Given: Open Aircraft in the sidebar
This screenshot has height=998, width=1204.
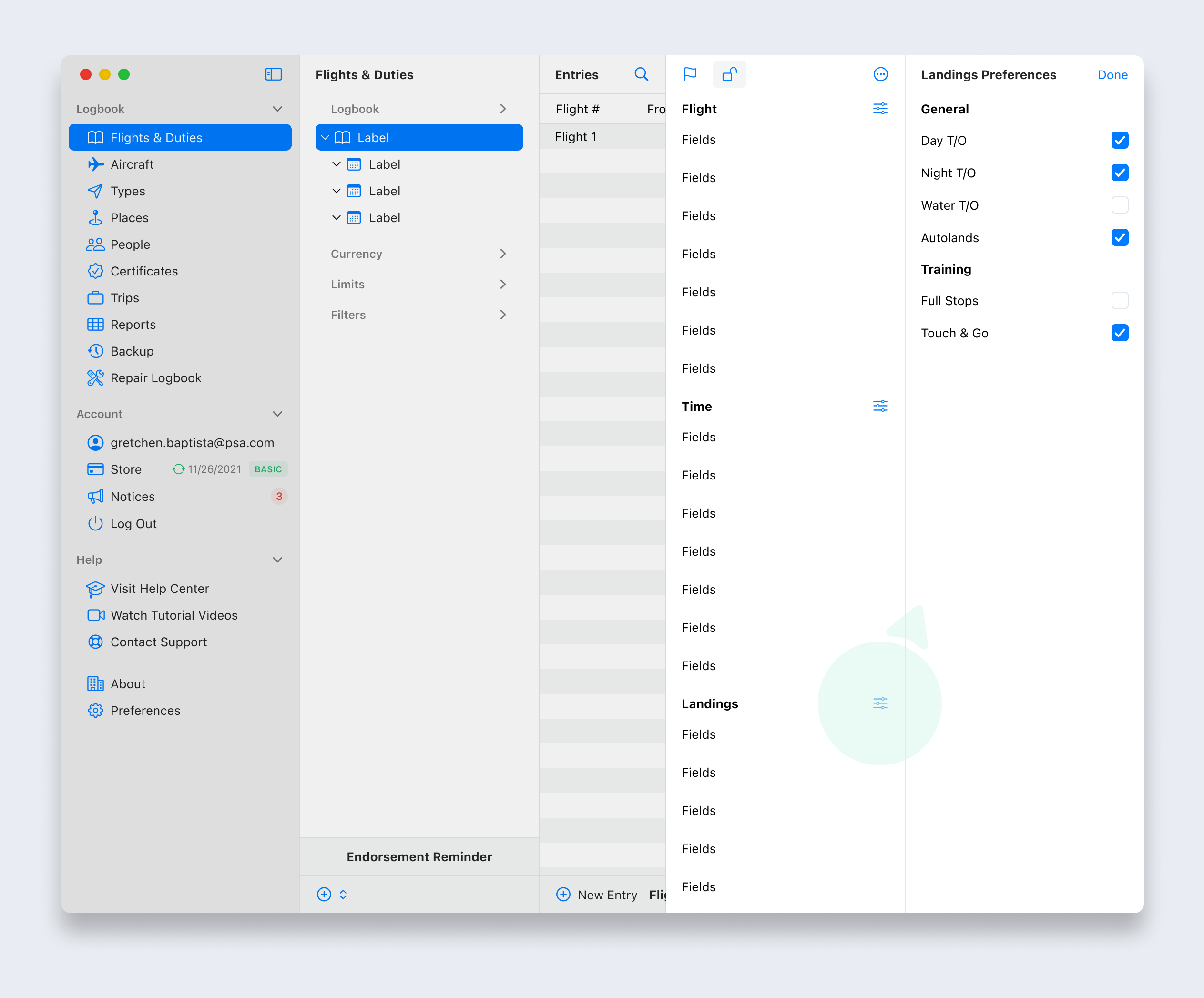Looking at the screenshot, I should point(132,164).
